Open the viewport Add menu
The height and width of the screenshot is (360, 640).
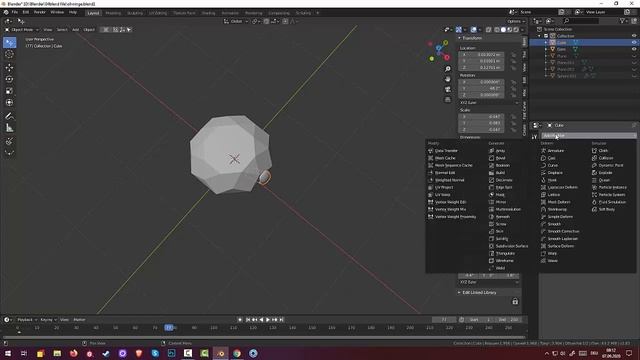point(76,30)
